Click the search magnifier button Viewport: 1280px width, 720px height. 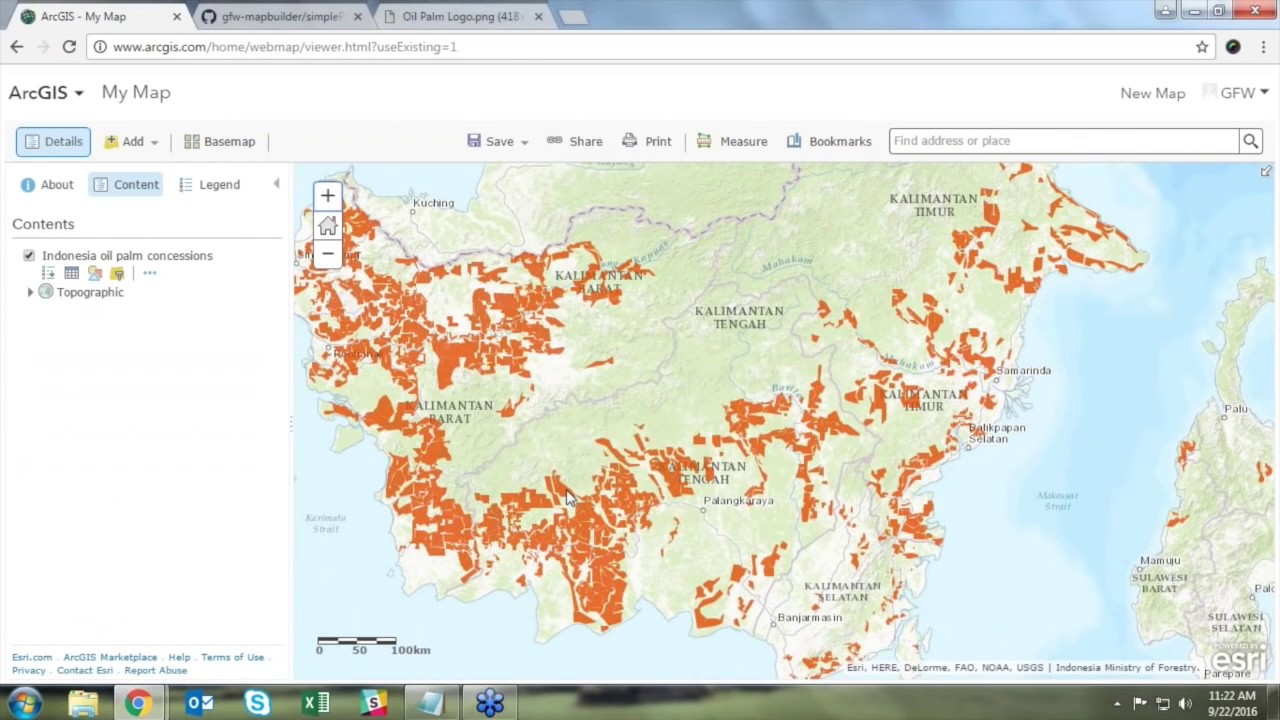pos(1250,141)
